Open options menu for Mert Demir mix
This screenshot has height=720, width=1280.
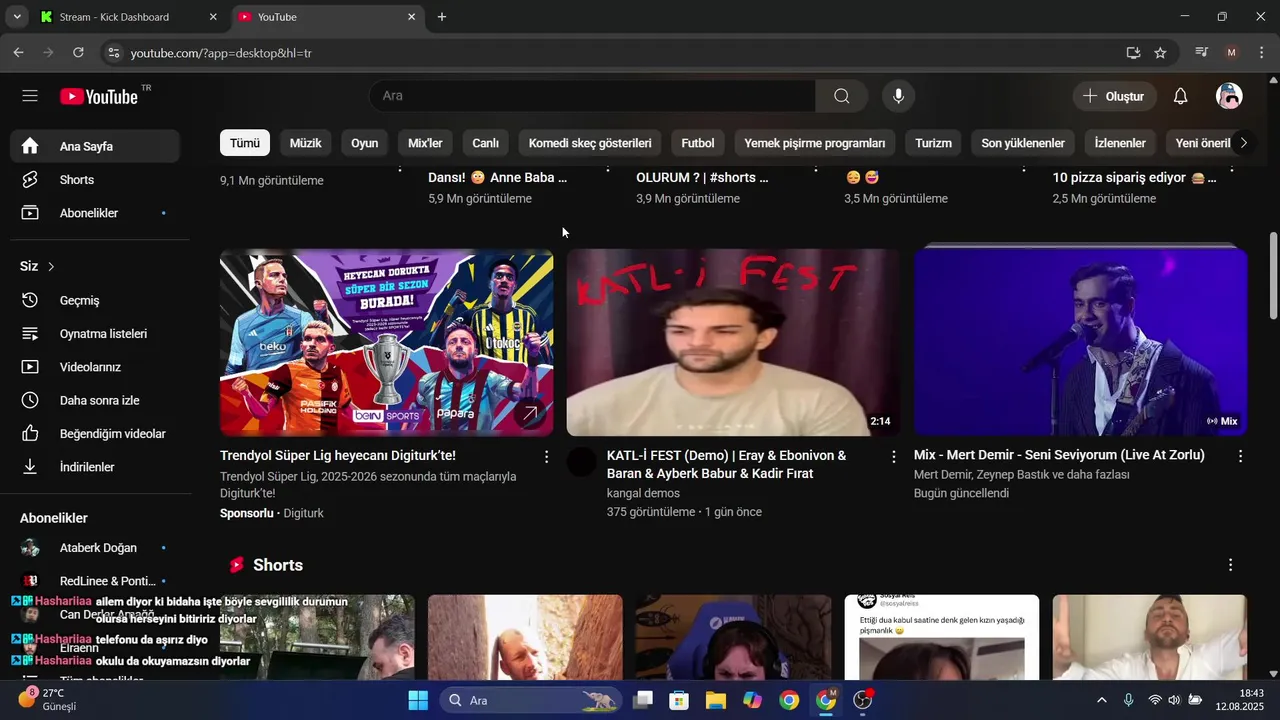[x=1240, y=456]
